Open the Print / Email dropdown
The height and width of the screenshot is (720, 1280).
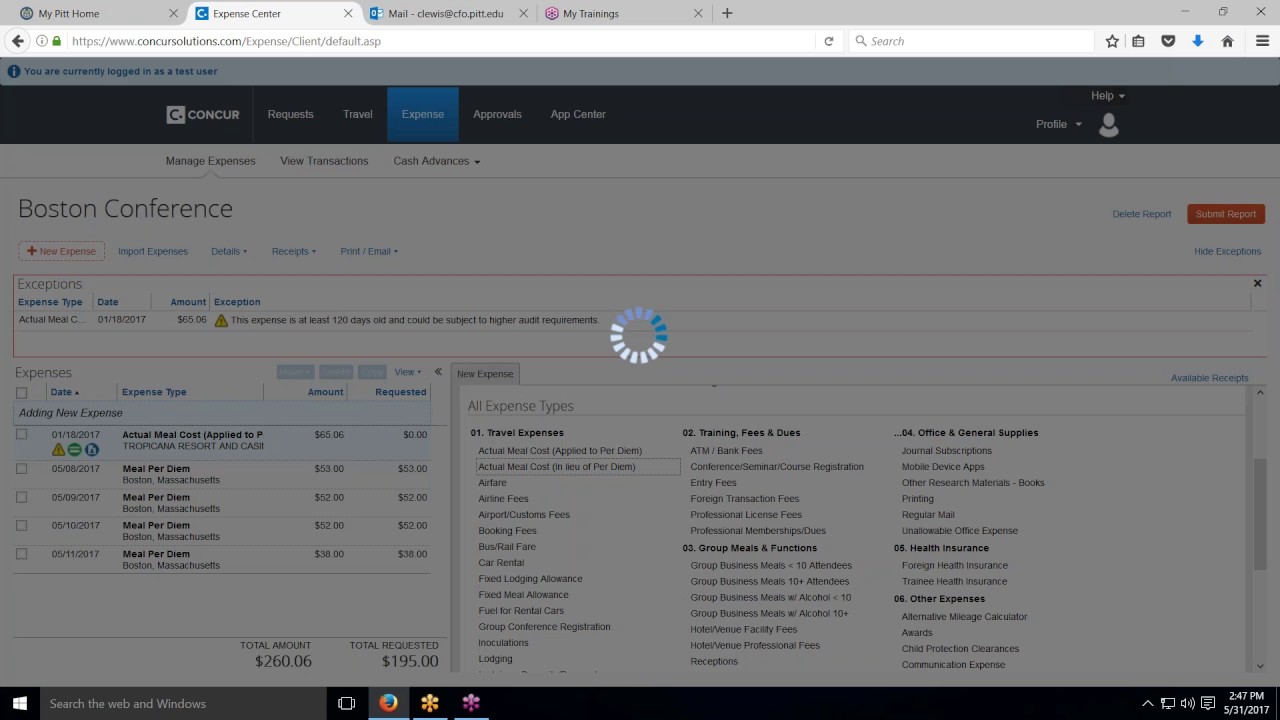369,251
